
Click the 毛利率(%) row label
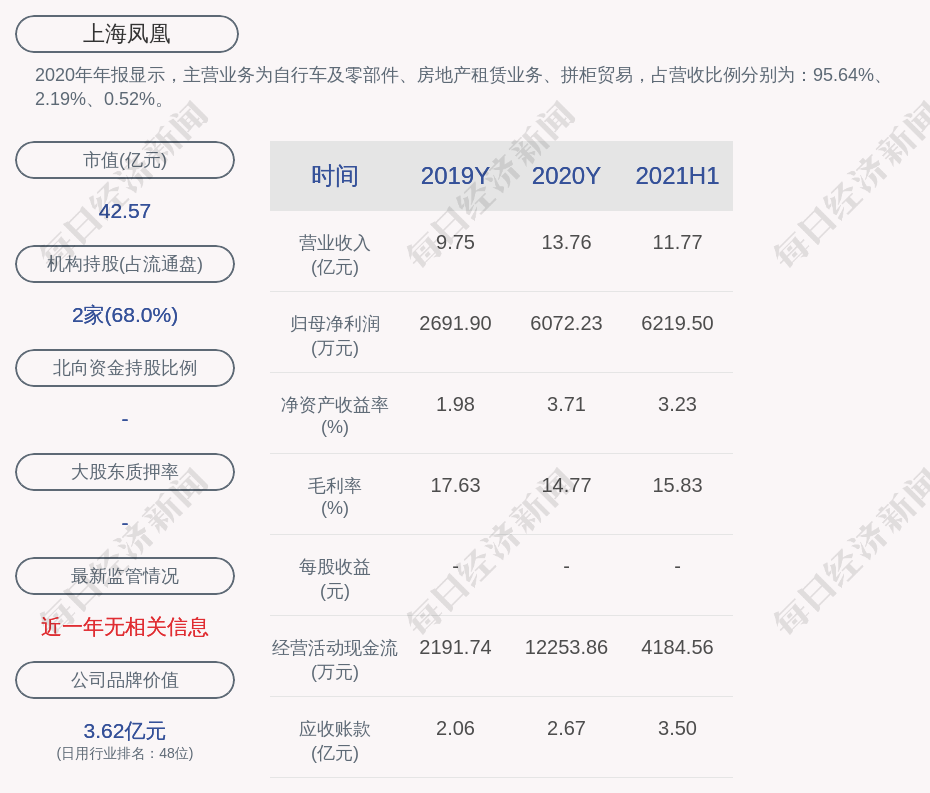335,497
